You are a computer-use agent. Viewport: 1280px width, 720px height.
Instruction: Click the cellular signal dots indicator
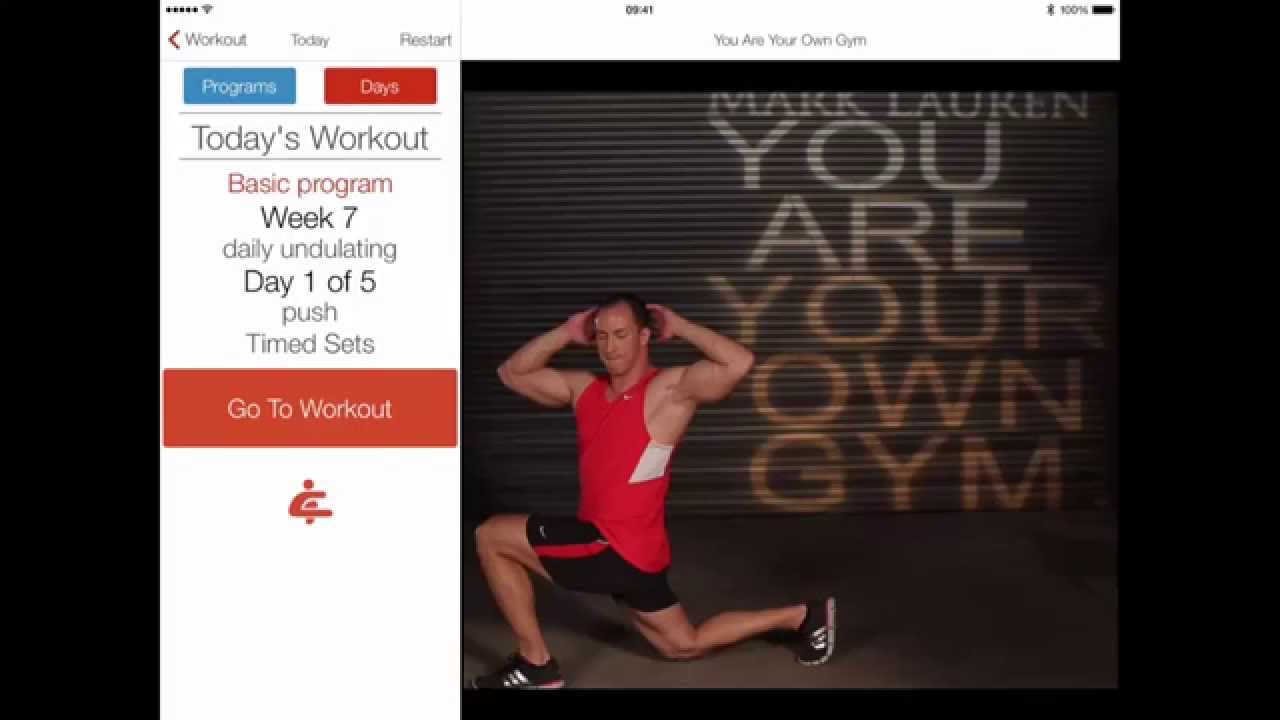tap(181, 9)
